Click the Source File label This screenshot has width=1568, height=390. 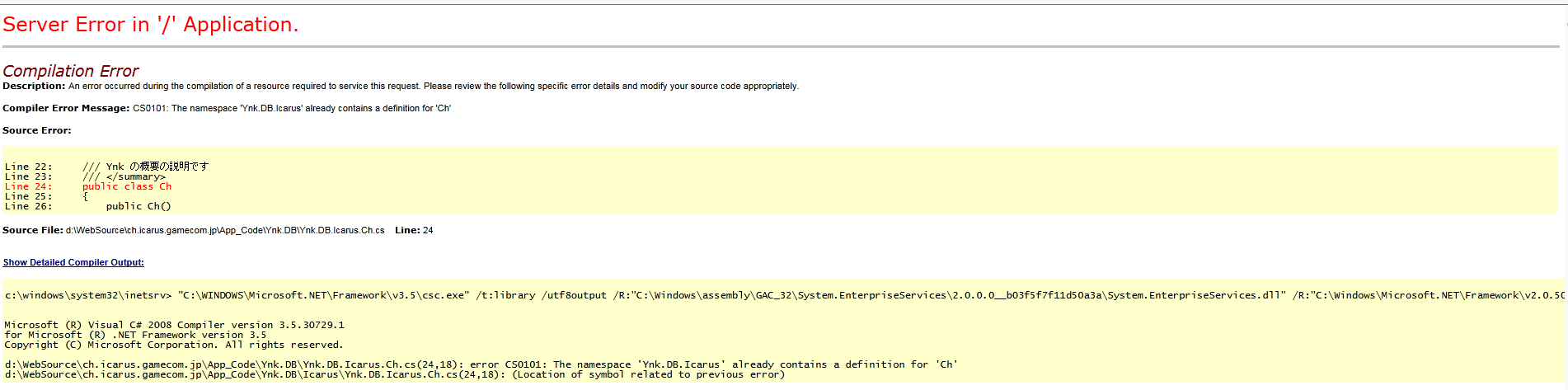click(x=33, y=230)
